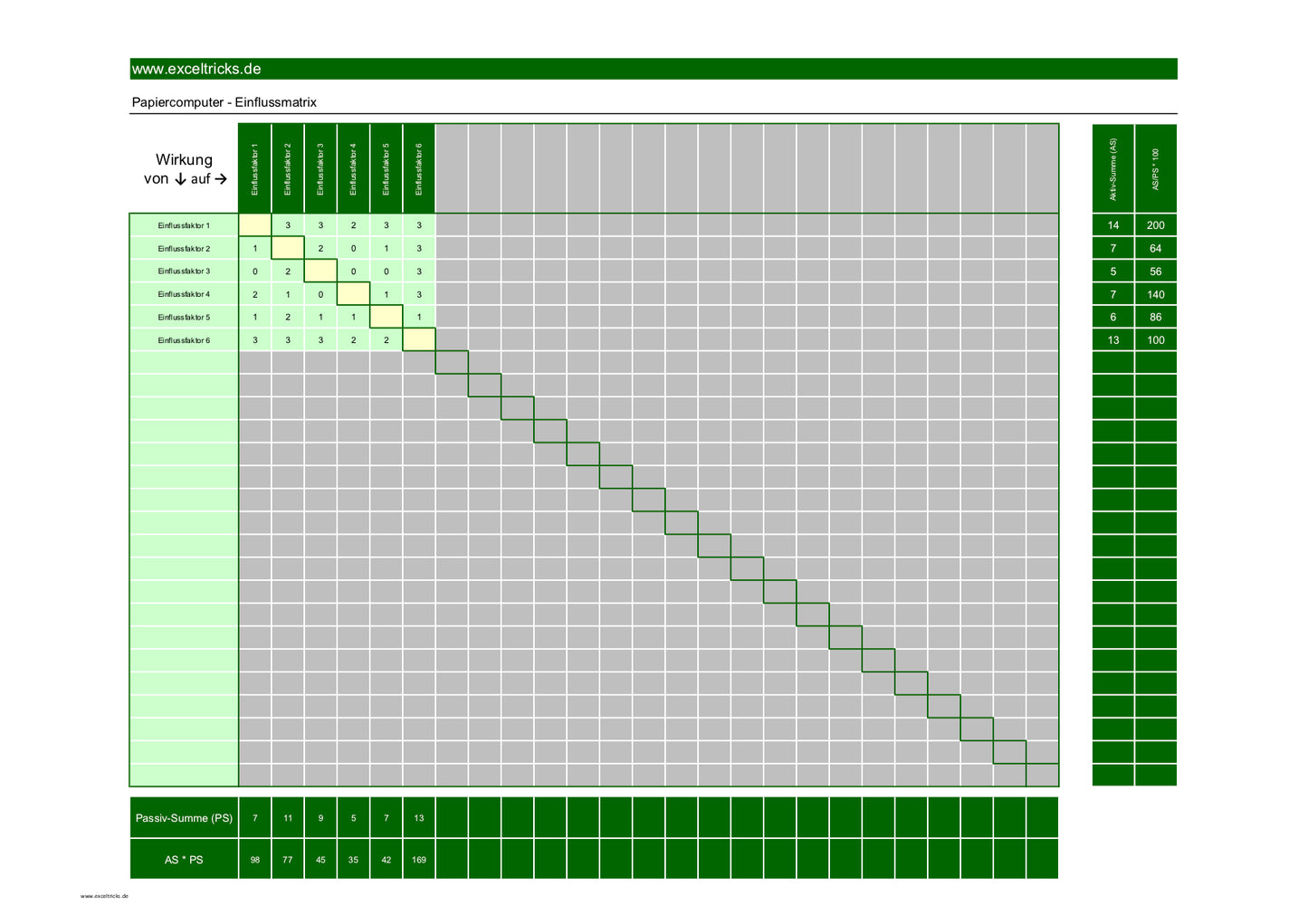Click the AS * PS value 98

click(x=255, y=860)
